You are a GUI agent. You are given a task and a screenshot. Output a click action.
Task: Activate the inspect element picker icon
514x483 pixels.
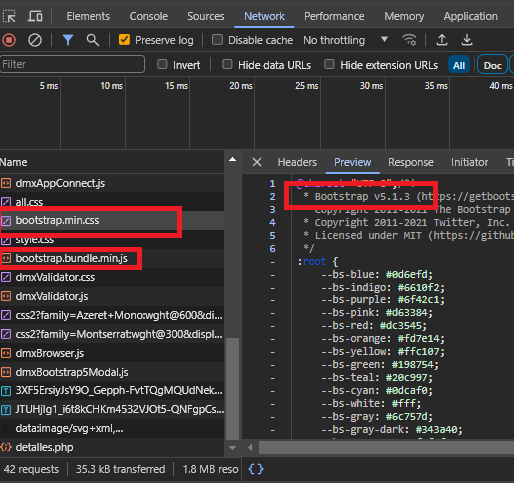(9, 16)
